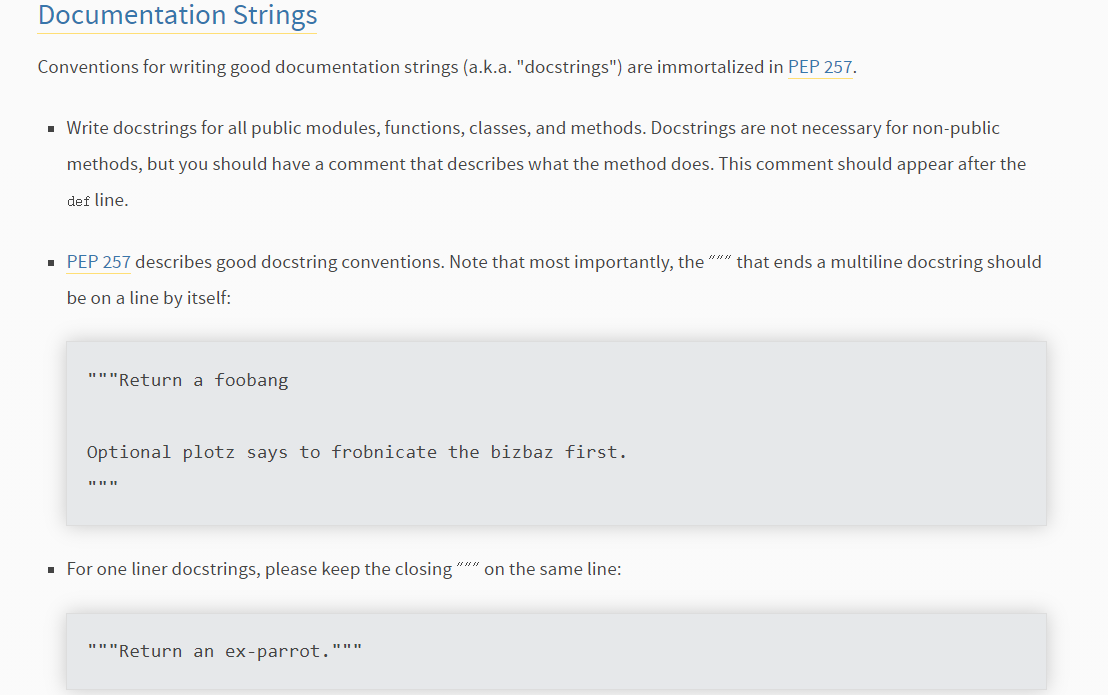Viewport: 1108px width, 695px height.
Task: Click italic triple quotes after "keep the closing"
Action: pyautogui.click(x=468, y=566)
